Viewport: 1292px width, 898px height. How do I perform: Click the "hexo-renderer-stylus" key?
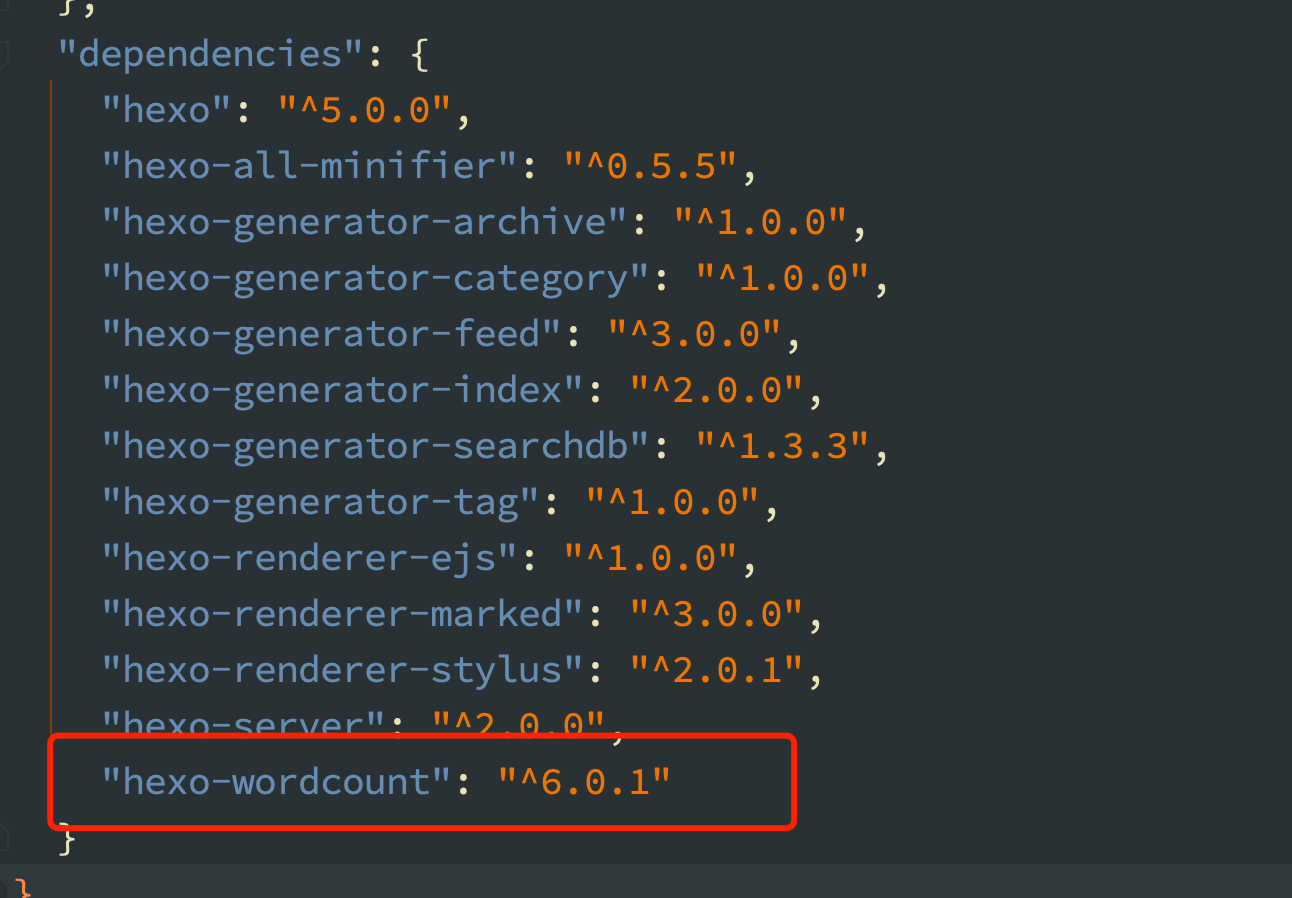pyautogui.click(x=344, y=669)
